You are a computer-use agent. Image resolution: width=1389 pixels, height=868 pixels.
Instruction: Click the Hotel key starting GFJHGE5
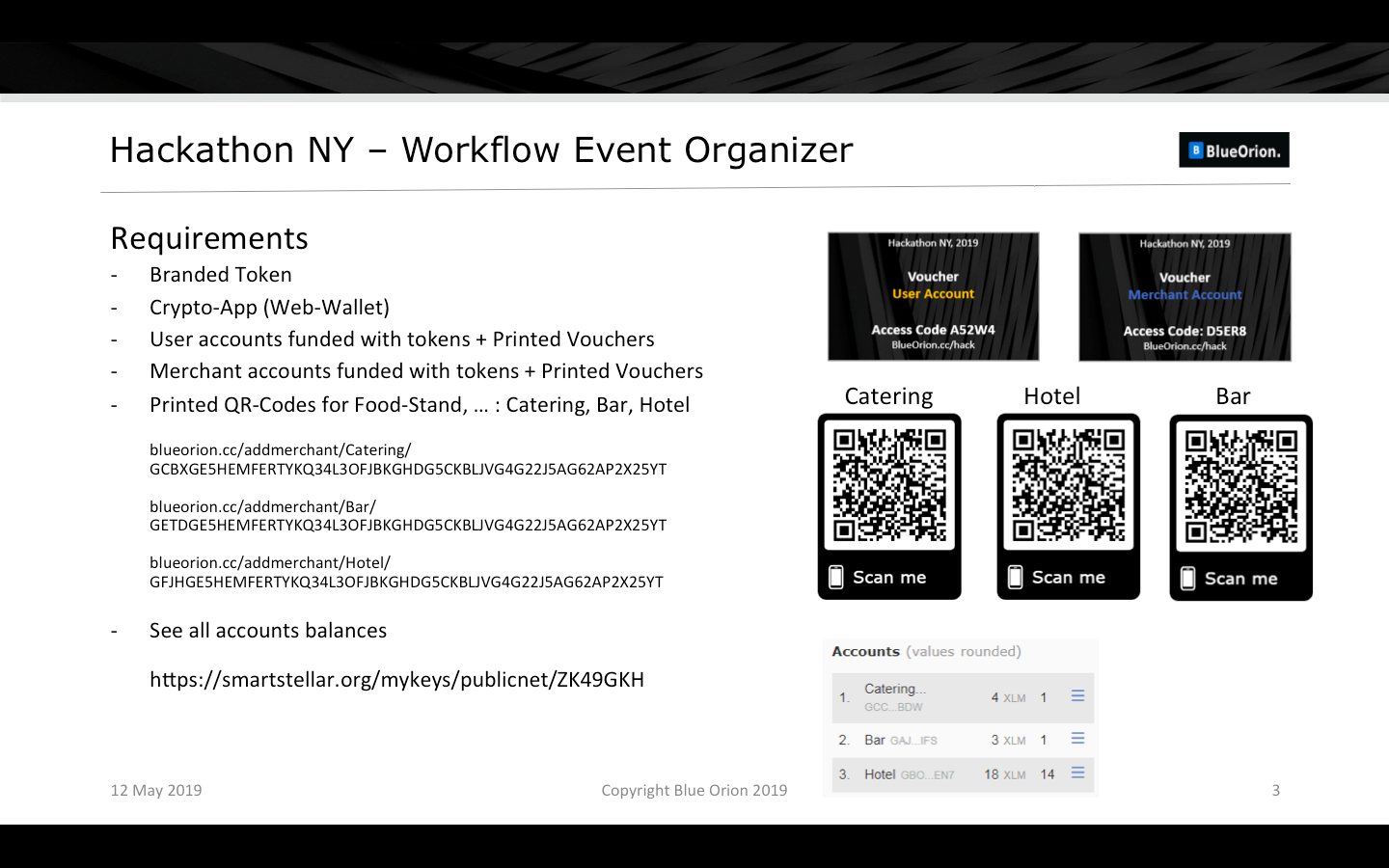click(x=406, y=582)
